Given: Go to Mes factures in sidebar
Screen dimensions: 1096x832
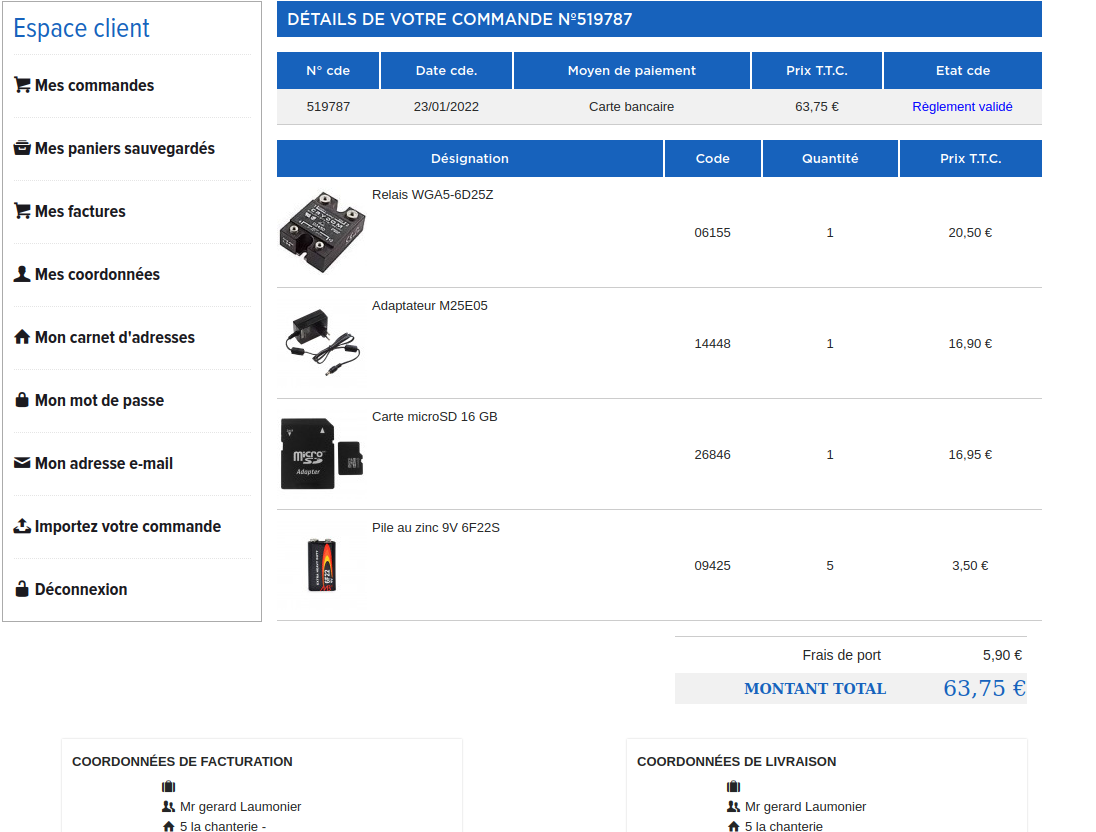Looking at the screenshot, I should pyautogui.click(x=80, y=211).
